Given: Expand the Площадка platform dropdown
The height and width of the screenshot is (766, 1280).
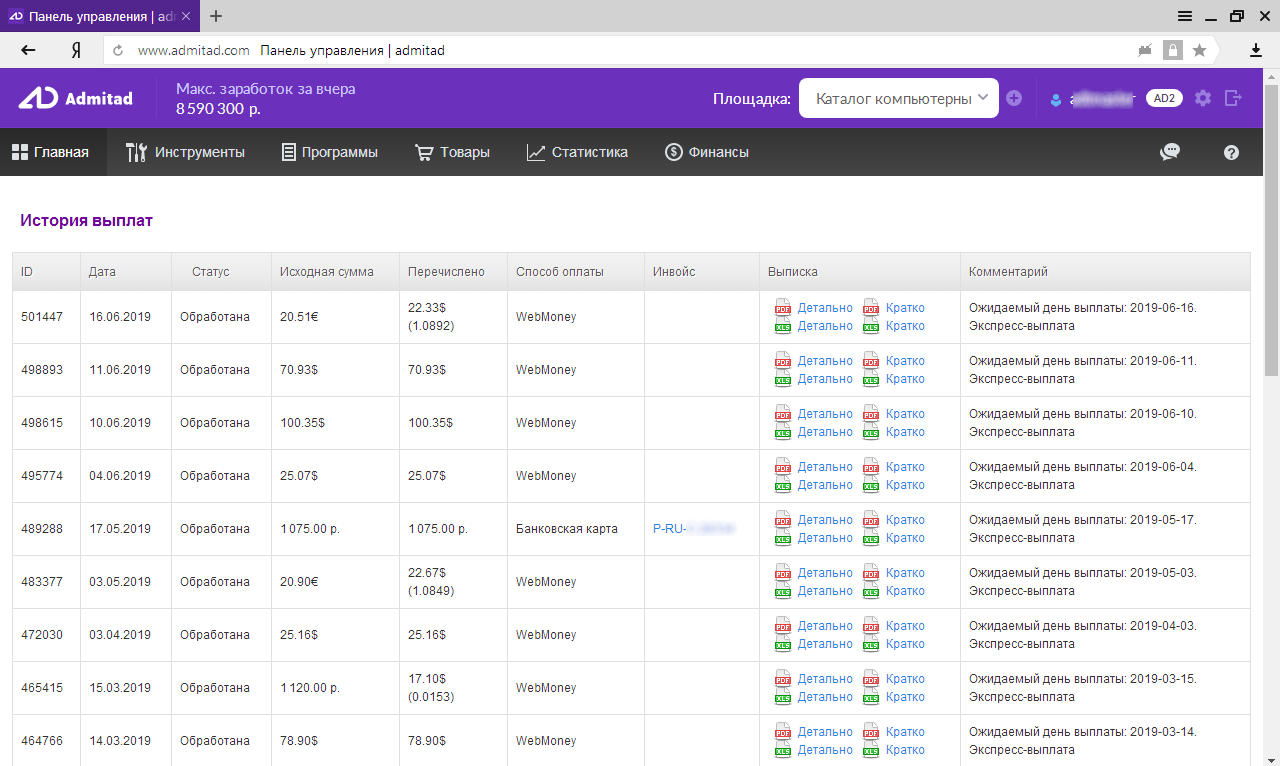Looking at the screenshot, I should coord(898,98).
